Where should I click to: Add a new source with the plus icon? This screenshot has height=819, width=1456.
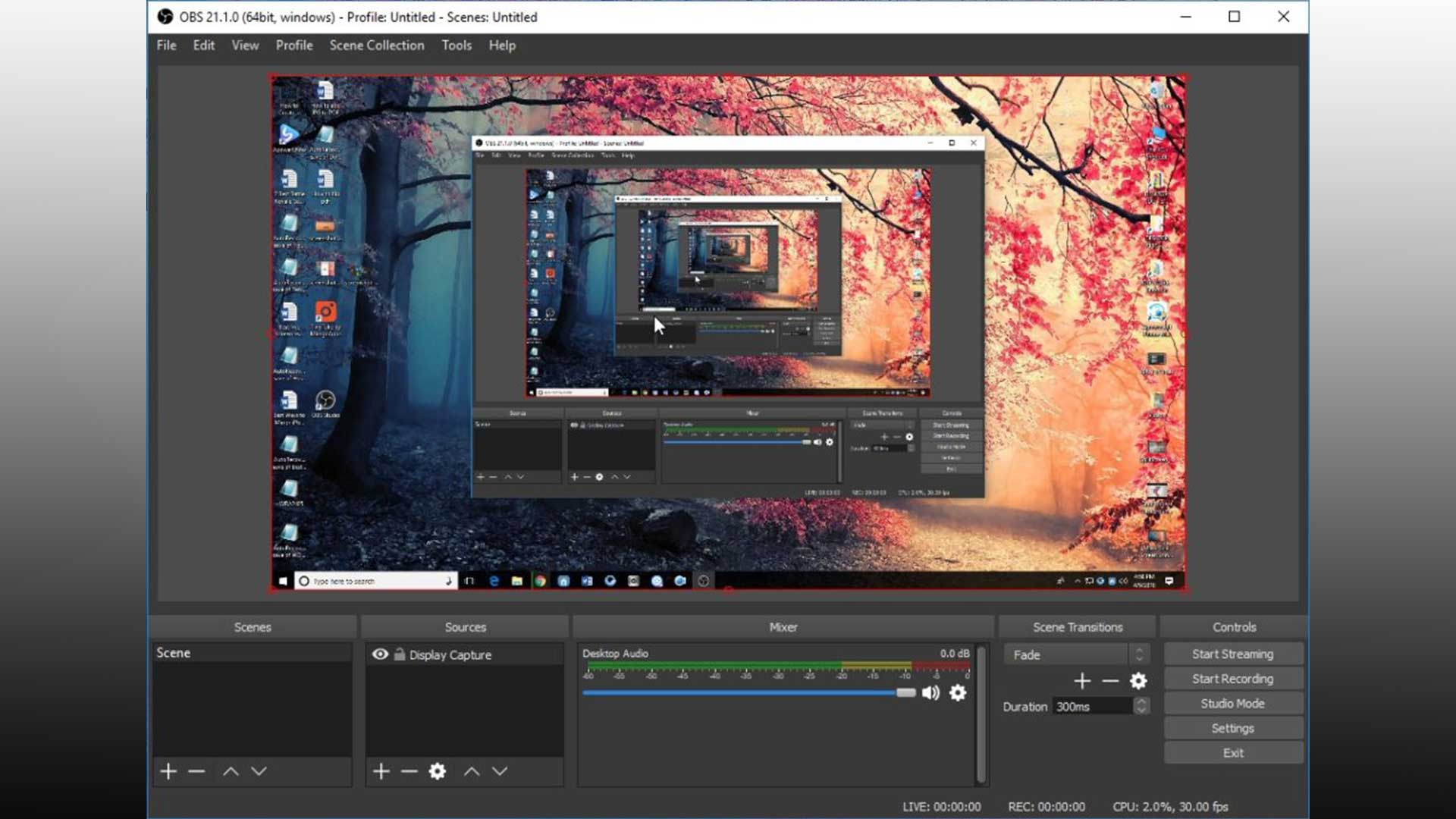click(x=381, y=771)
